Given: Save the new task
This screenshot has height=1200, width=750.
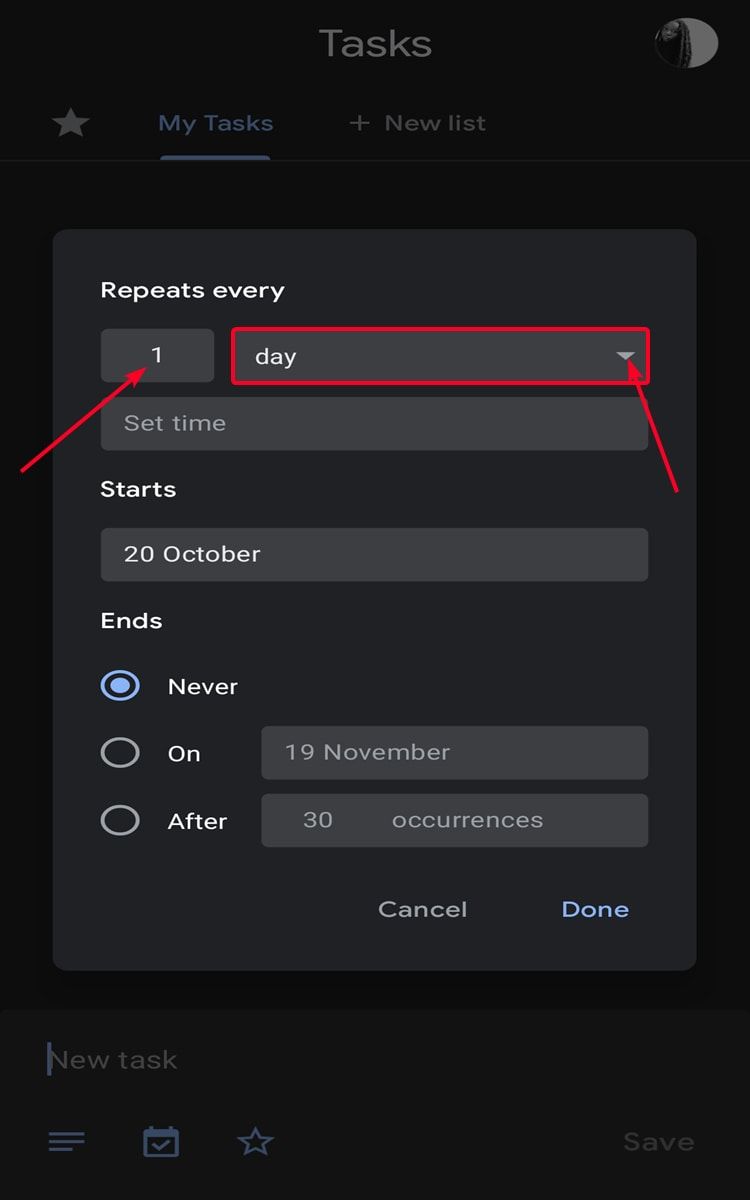Looking at the screenshot, I should coord(658,1141).
